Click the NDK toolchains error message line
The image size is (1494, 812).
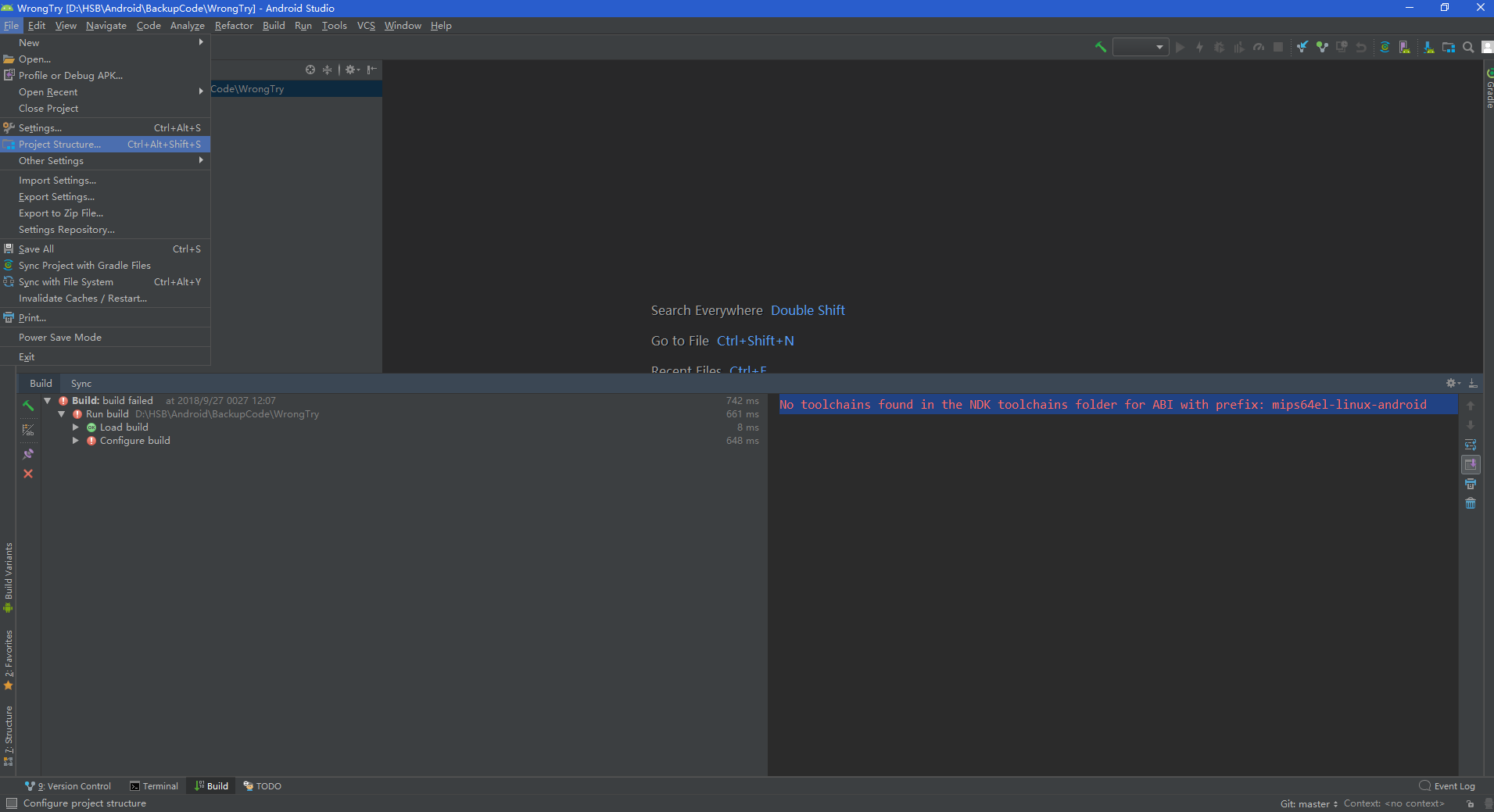(x=1102, y=405)
